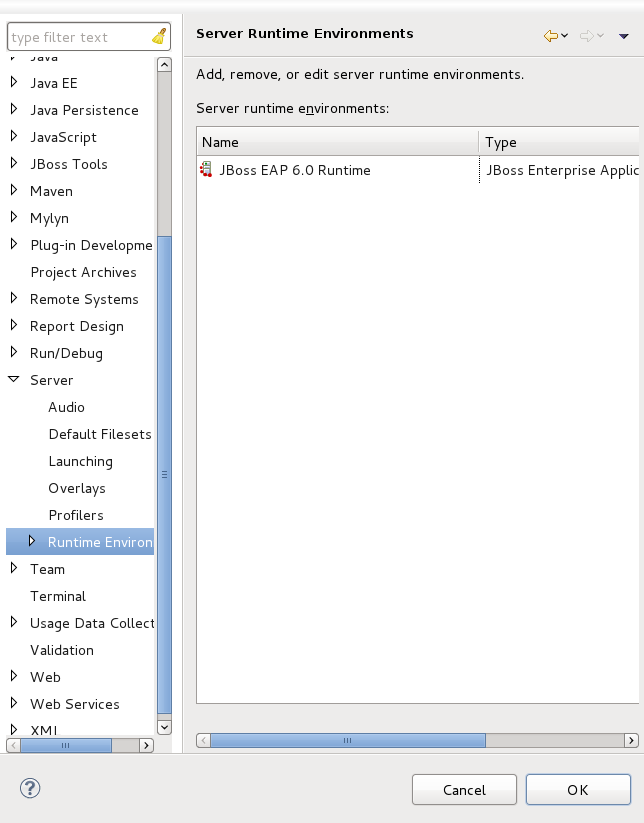Click the help question mark icon
The height and width of the screenshot is (823, 644).
point(30,788)
